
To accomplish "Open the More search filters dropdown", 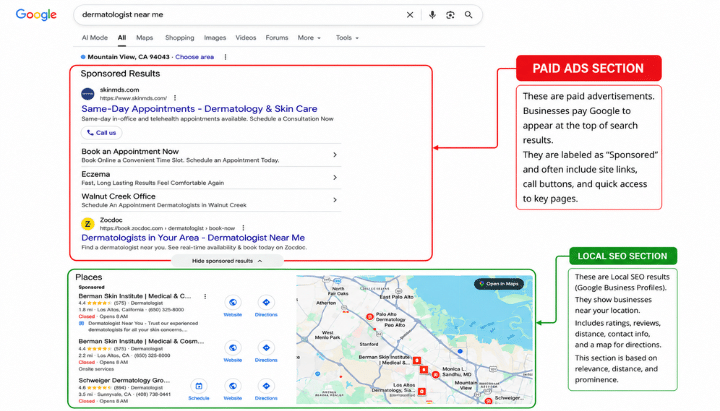I will click(x=309, y=38).
